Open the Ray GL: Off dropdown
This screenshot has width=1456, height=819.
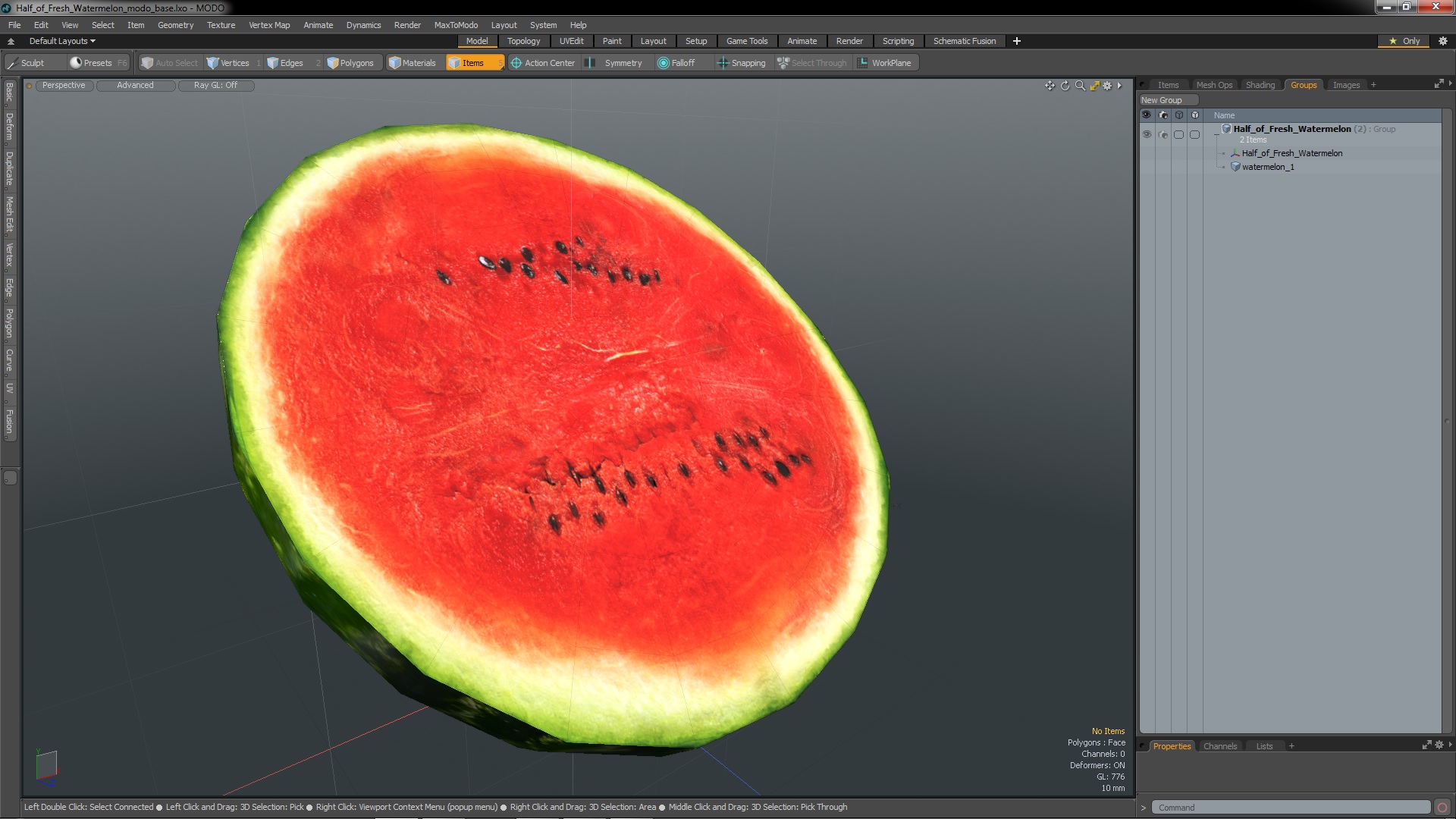215,86
